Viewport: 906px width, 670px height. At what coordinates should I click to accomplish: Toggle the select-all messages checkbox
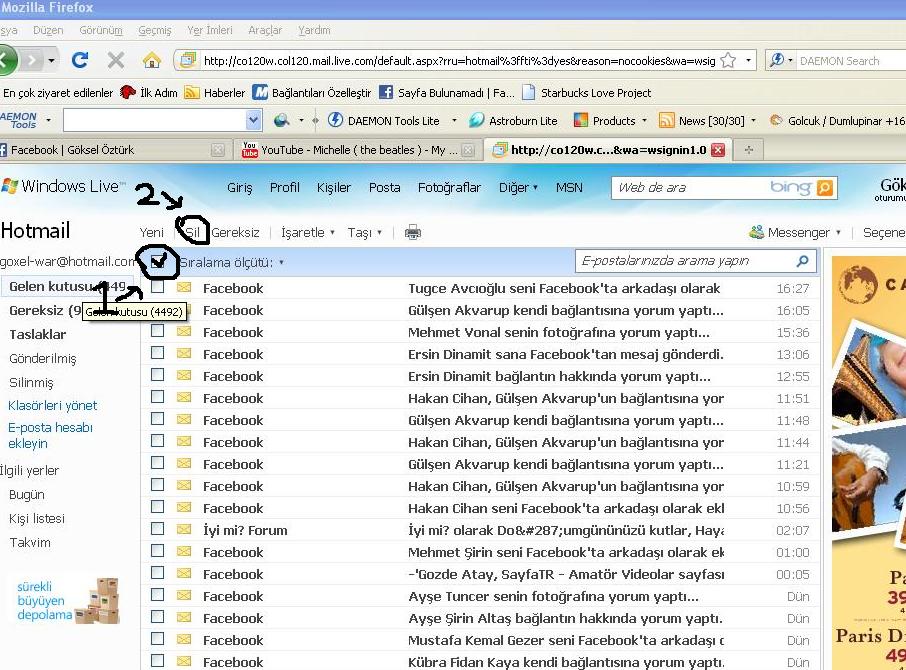click(x=157, y=262)
